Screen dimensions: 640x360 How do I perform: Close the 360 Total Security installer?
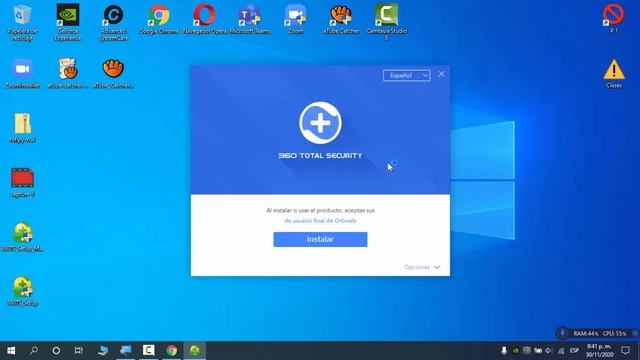(441, 74)
